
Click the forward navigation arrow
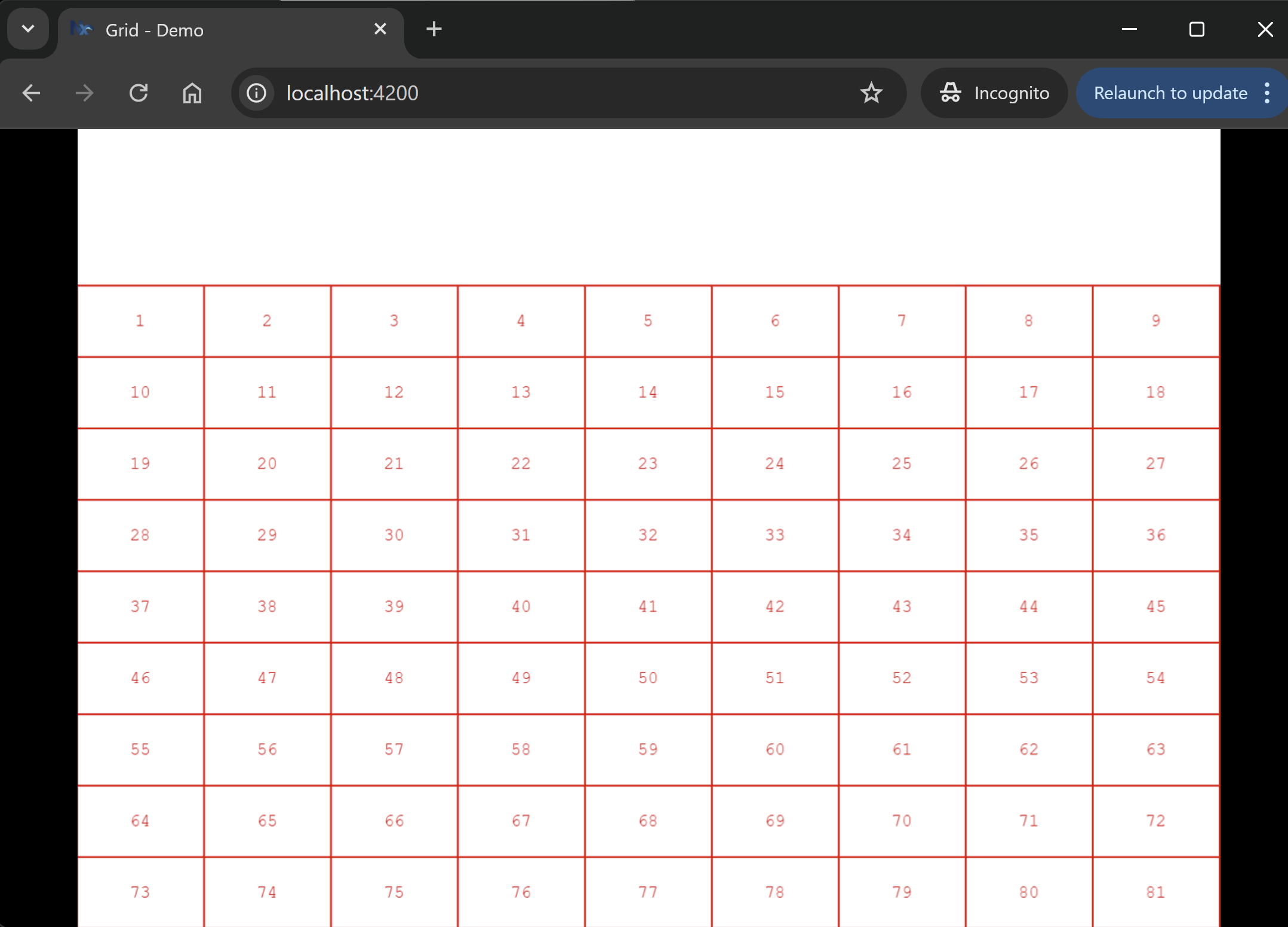[x=85, y=93]
